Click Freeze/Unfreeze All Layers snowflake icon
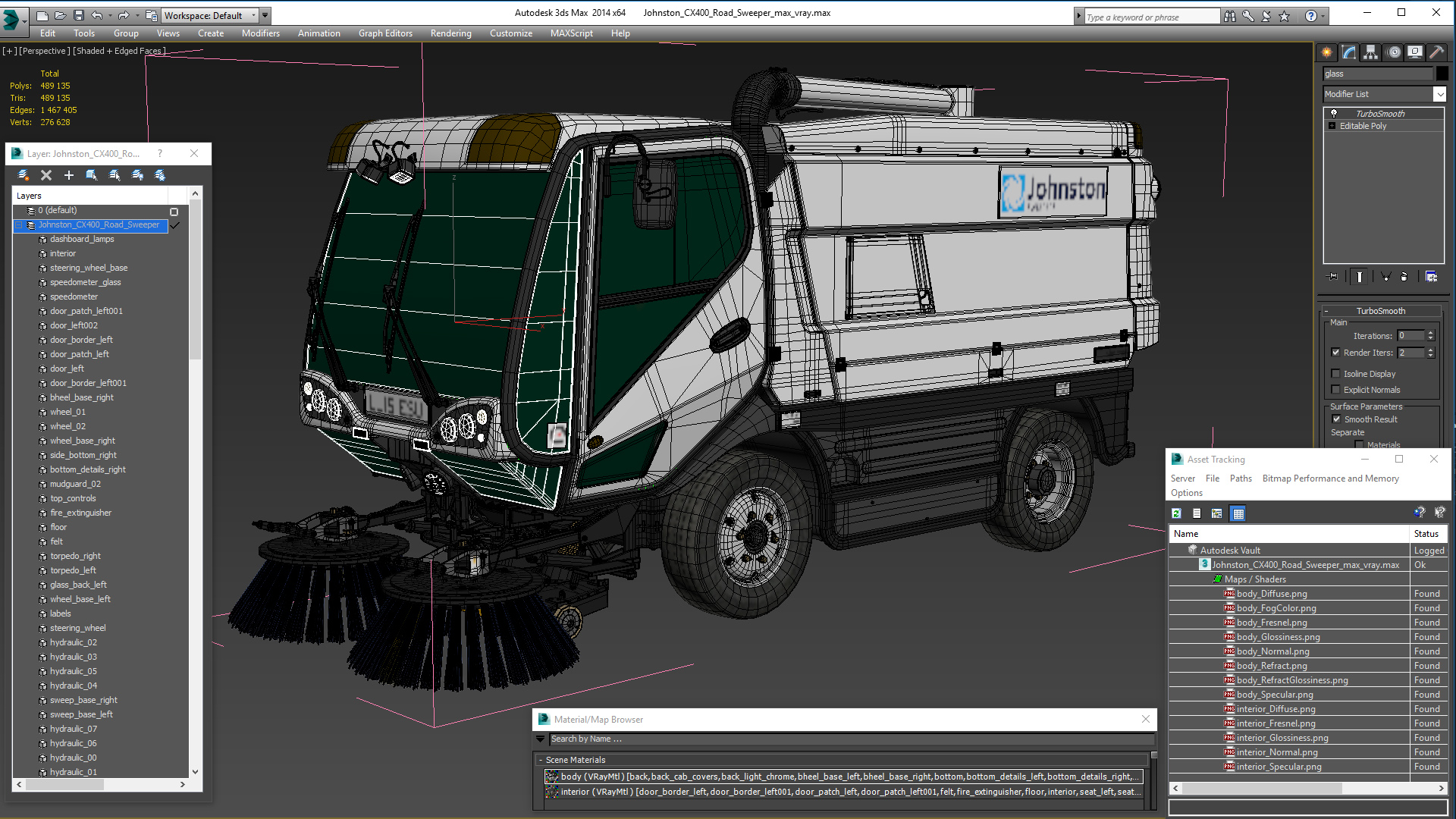The height and width of the screenshot is (819, 1456). pos(160,175)
